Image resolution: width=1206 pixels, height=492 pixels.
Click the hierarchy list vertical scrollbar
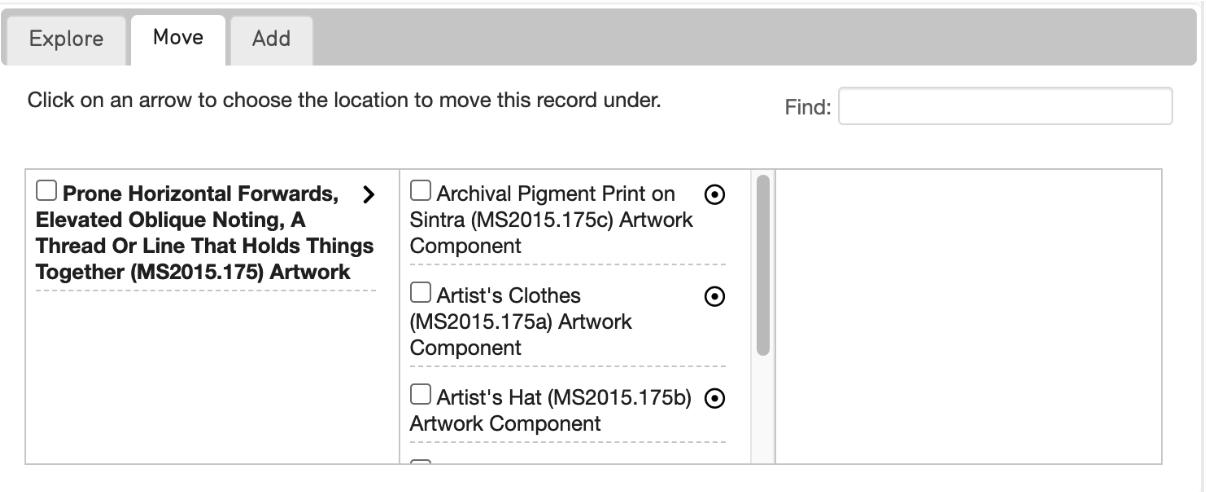762,265
